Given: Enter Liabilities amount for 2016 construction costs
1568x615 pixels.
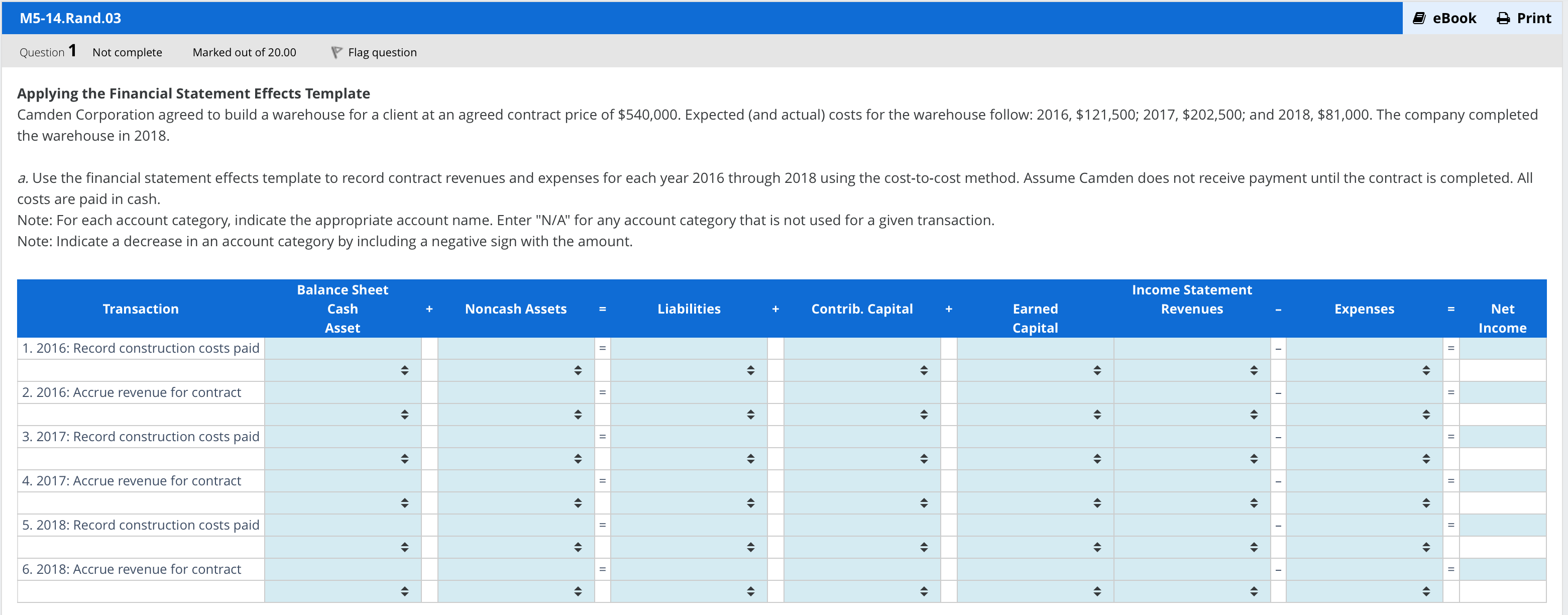Looking at the screenshot, I should click(689, 348).
